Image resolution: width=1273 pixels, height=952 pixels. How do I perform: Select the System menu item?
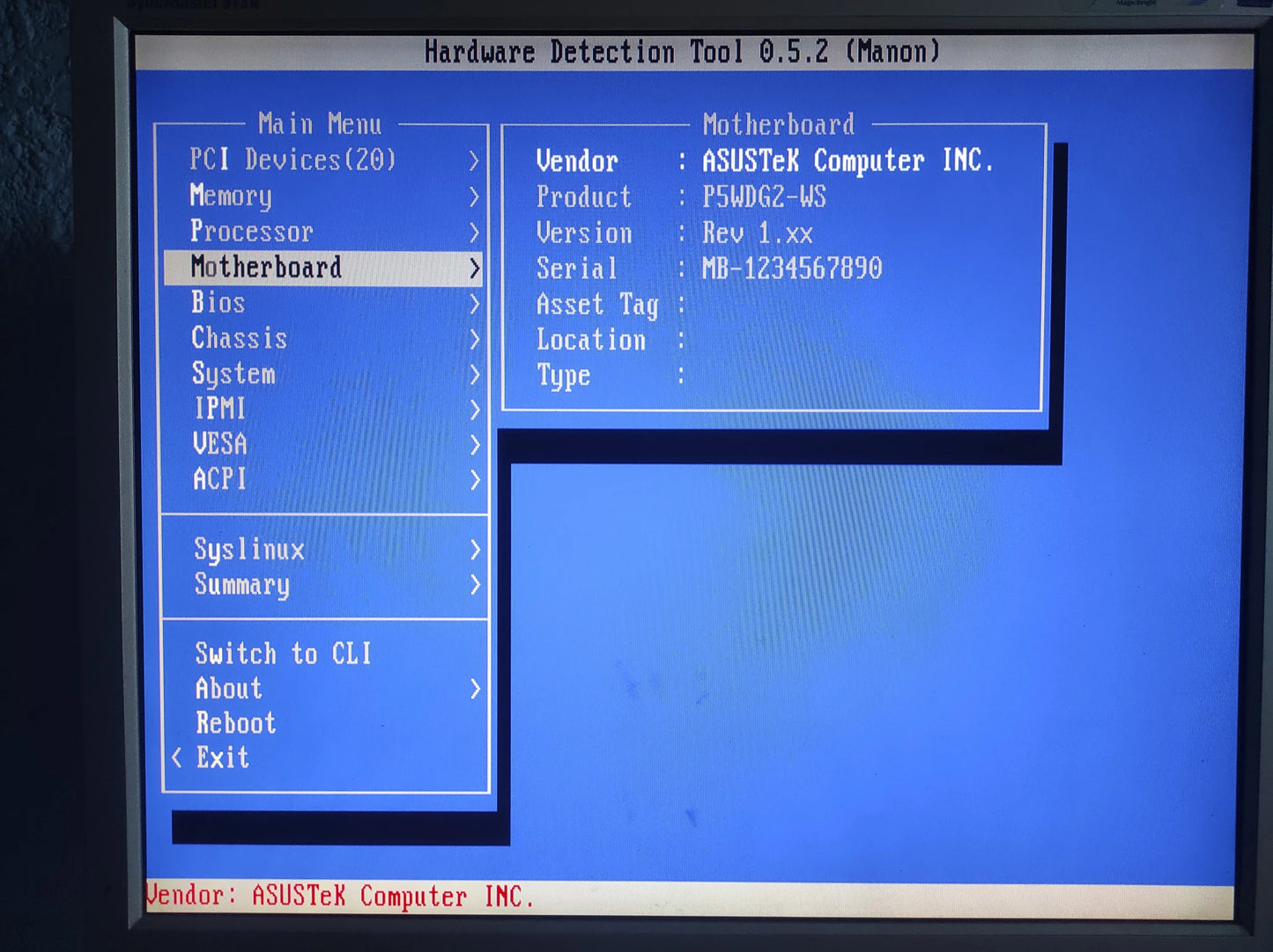pyautogui.click(x=322, y=374)
